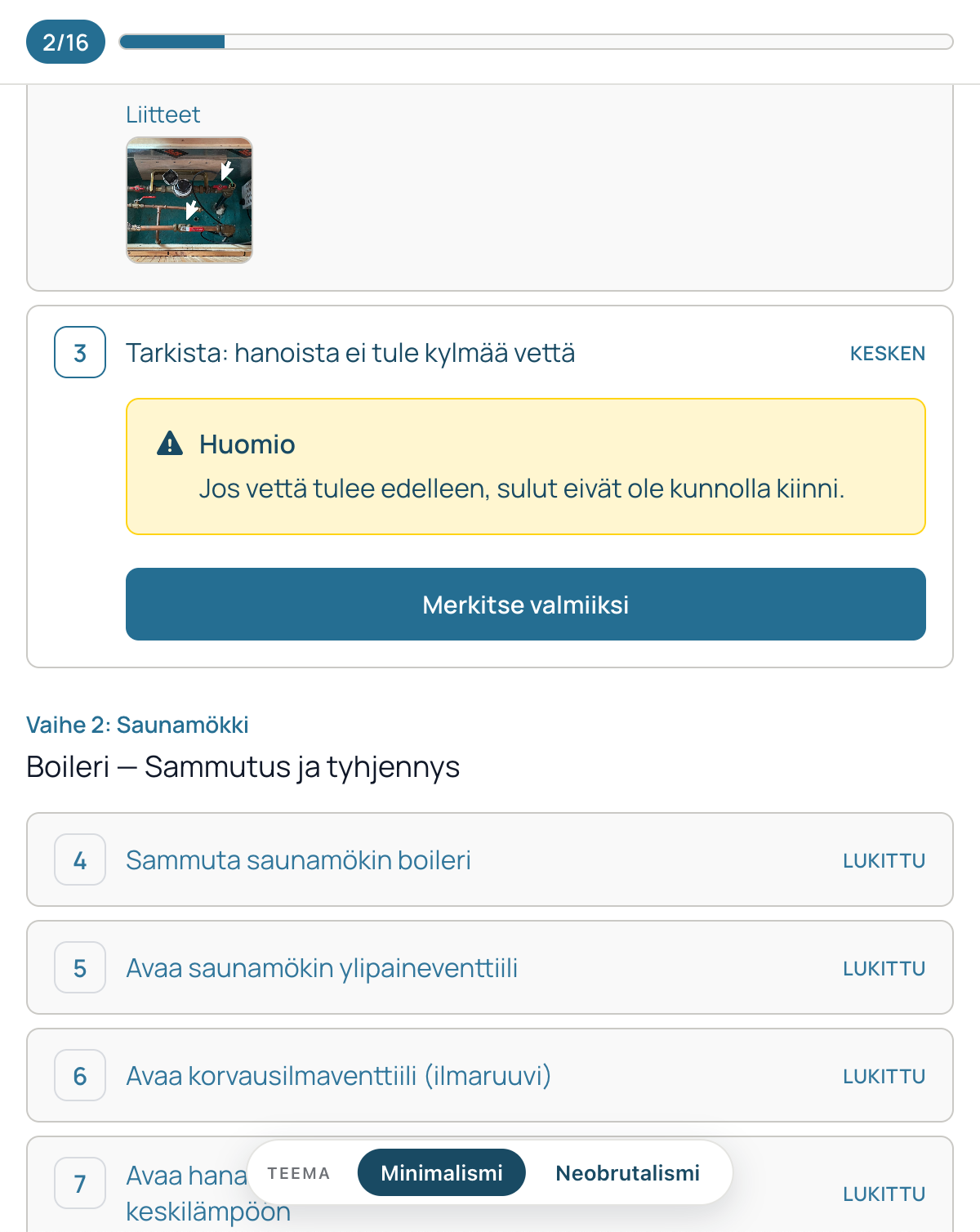This screenshot has height=1232, width=980.
Task: Click the Tarkista: hanoista ei tule kylmää vettä title
Action: pyautogui.click(x=350, y=353)
